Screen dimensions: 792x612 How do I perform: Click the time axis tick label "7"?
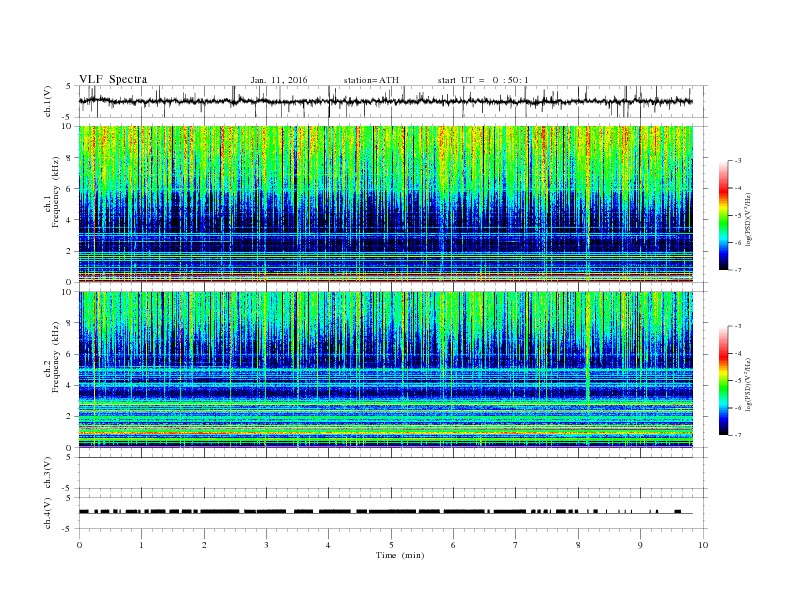pyautogui.click(x=516, y=545)
